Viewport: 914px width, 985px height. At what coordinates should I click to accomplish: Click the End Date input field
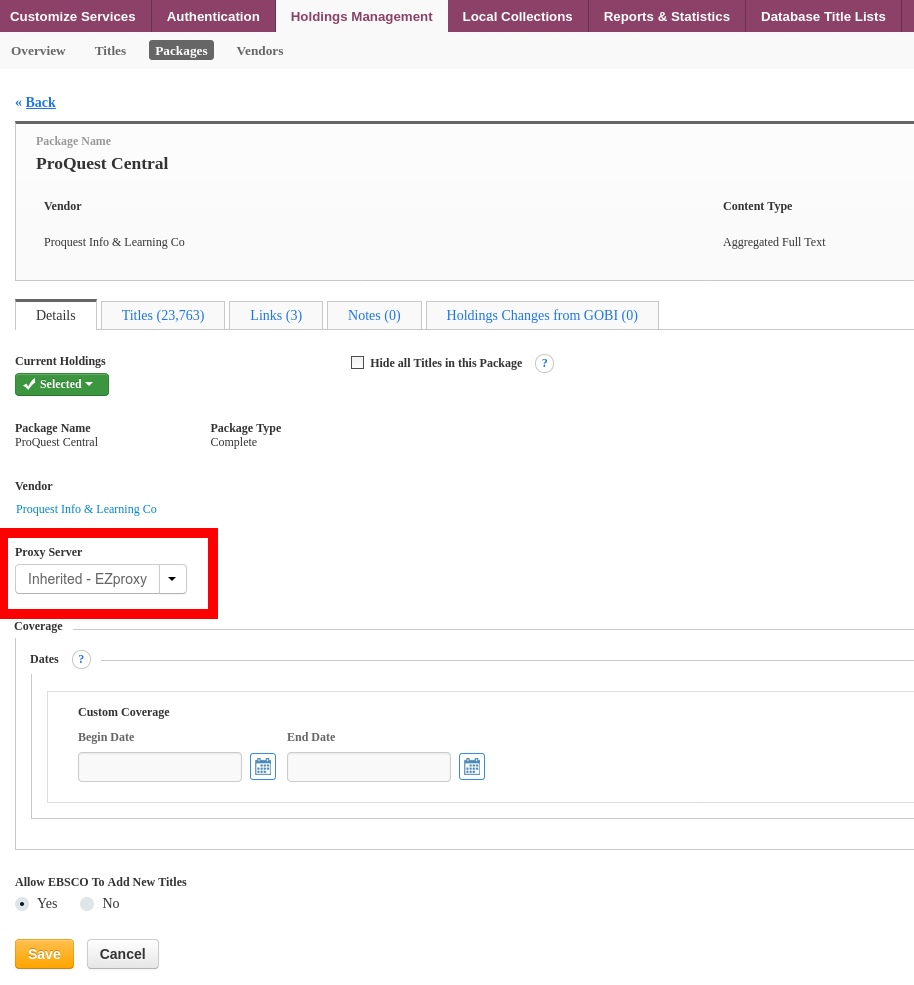point(369,767)
